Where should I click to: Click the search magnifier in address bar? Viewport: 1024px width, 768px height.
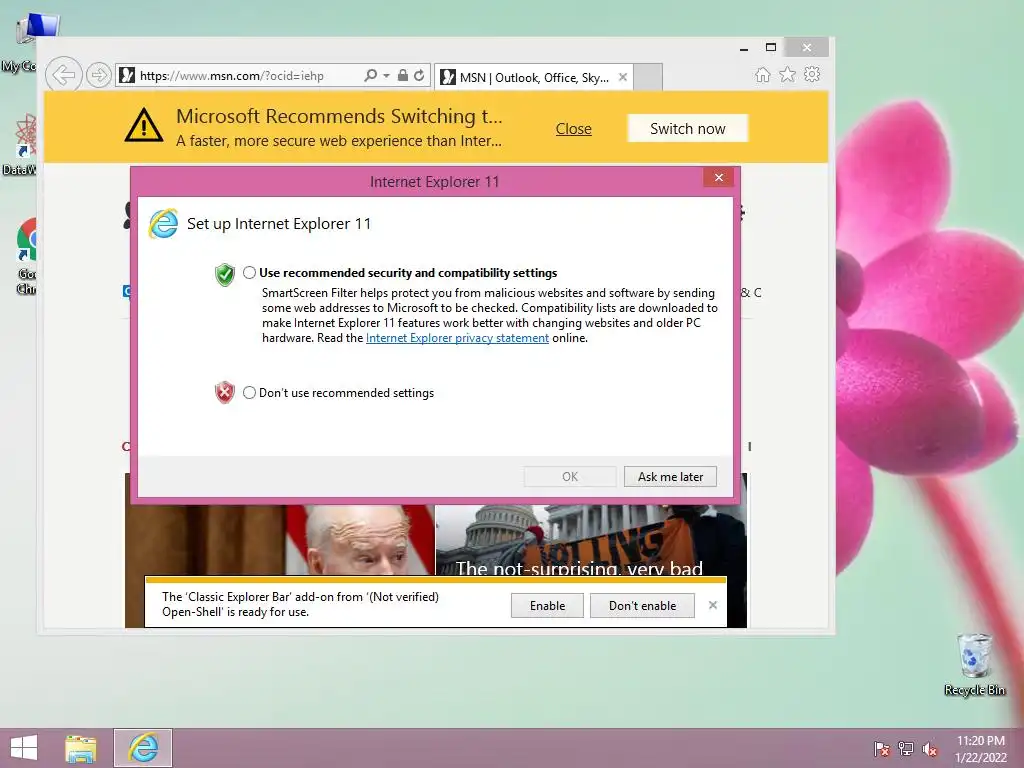(370, 75)
